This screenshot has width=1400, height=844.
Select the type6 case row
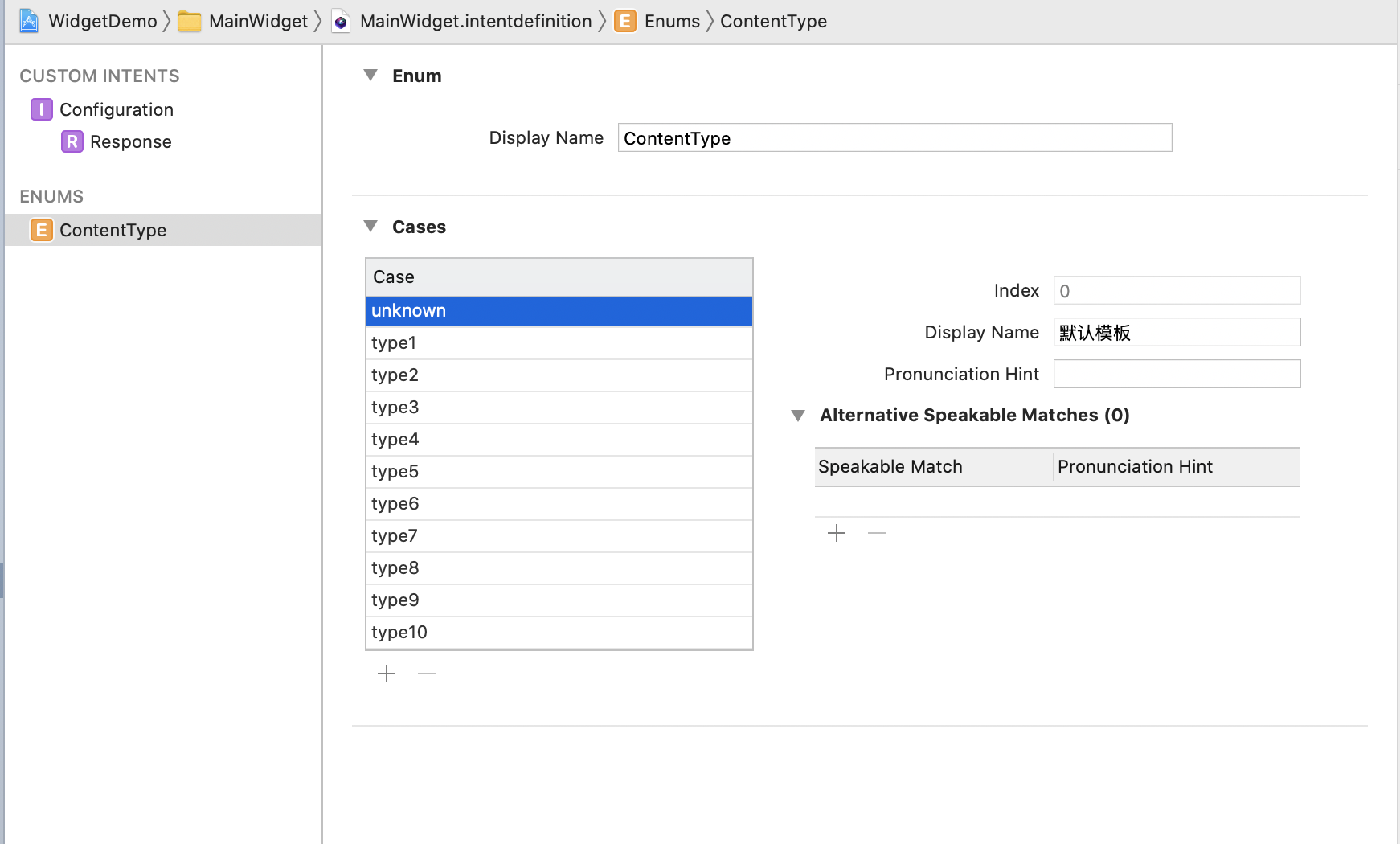coord(559,504)
